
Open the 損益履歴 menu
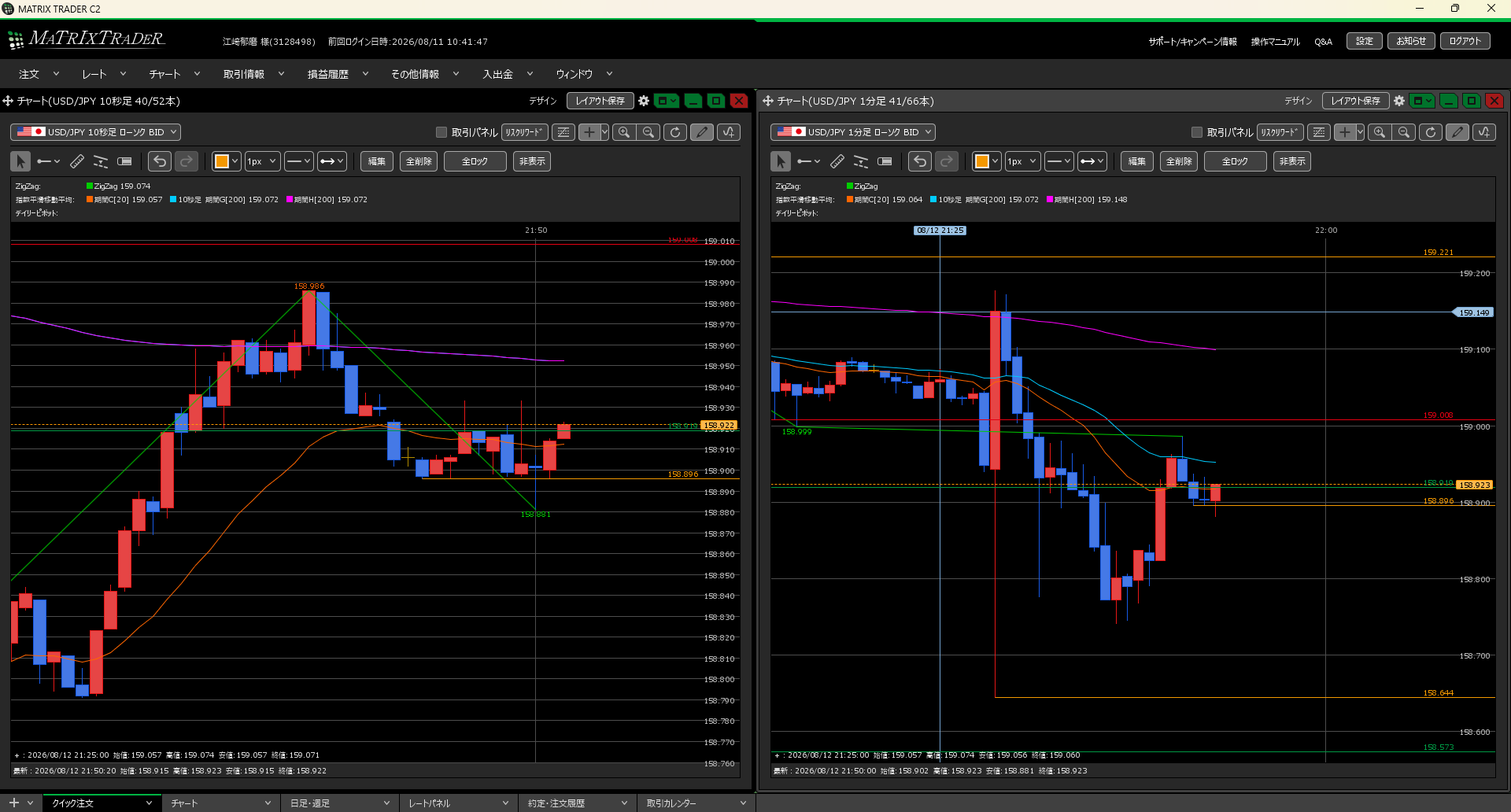[x=338, y=74]
